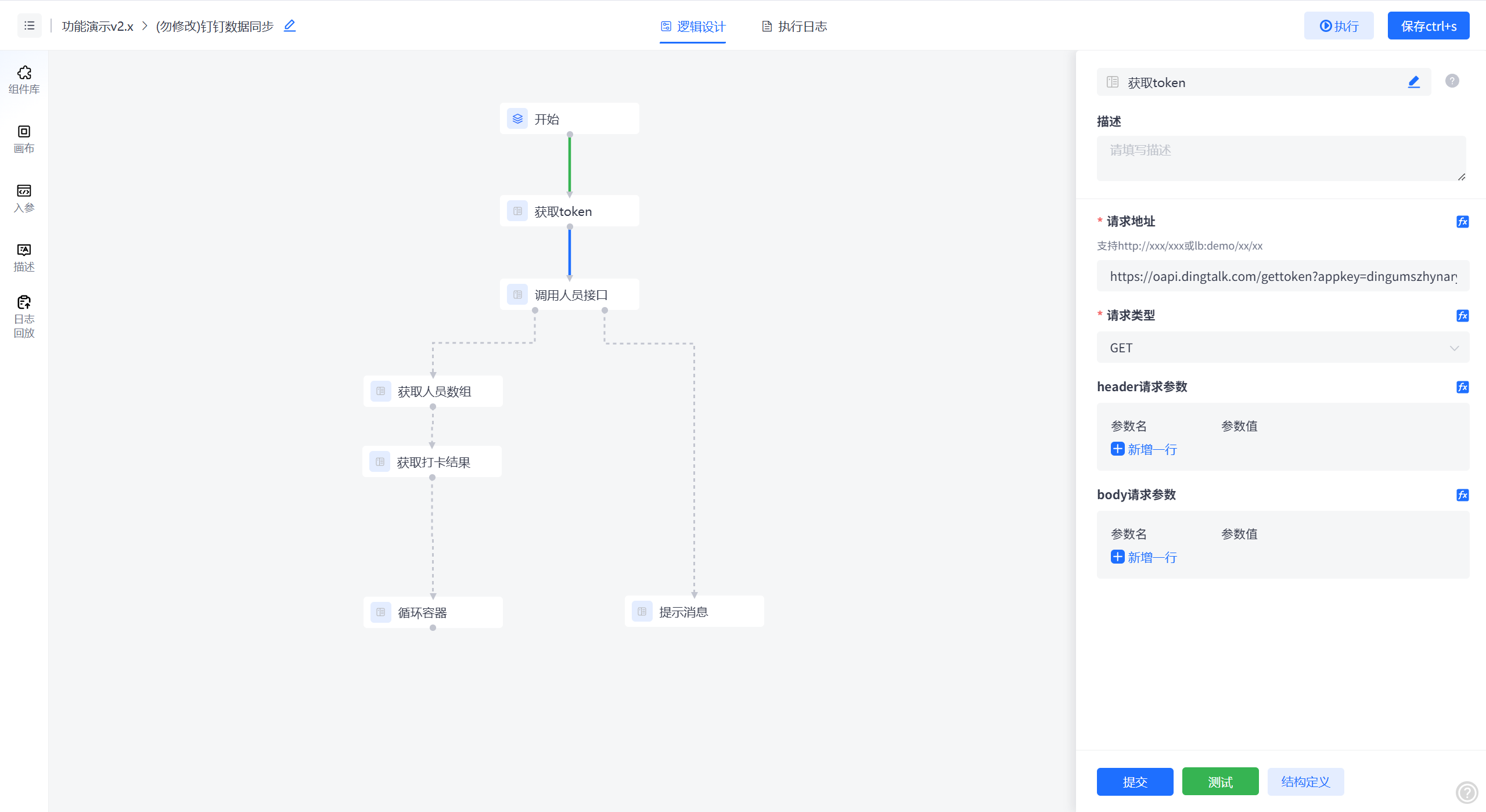Image resolution: width=1486 pixels, height=812 pixels.
Task: Switch to the 执行日志 tab
Action: [794, 26]
